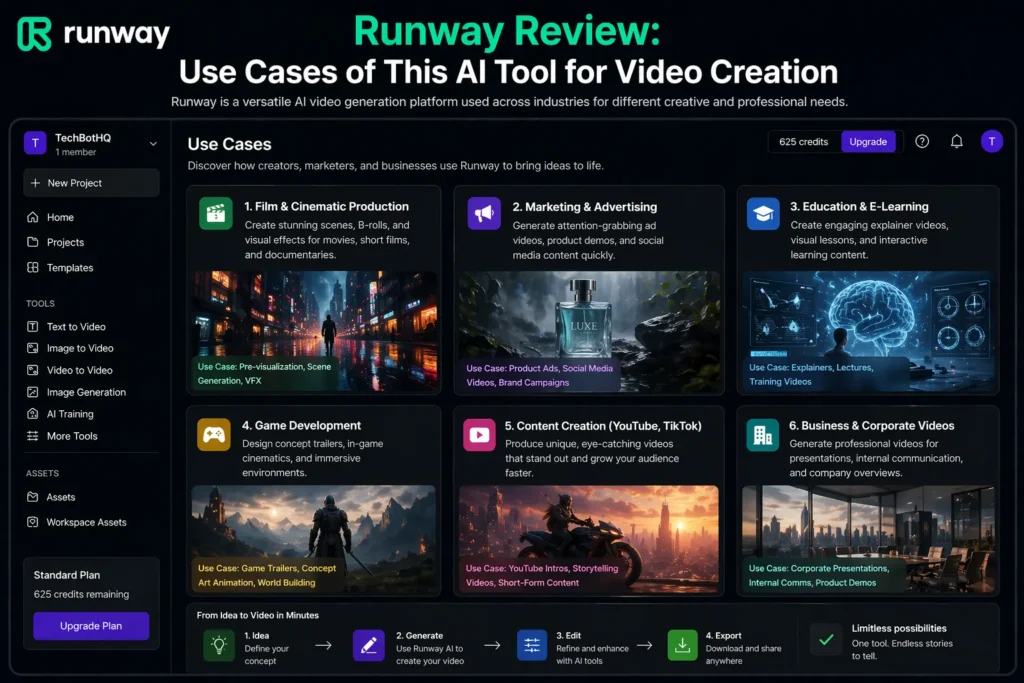Choose Image Generation menu label

pos(86,392)
